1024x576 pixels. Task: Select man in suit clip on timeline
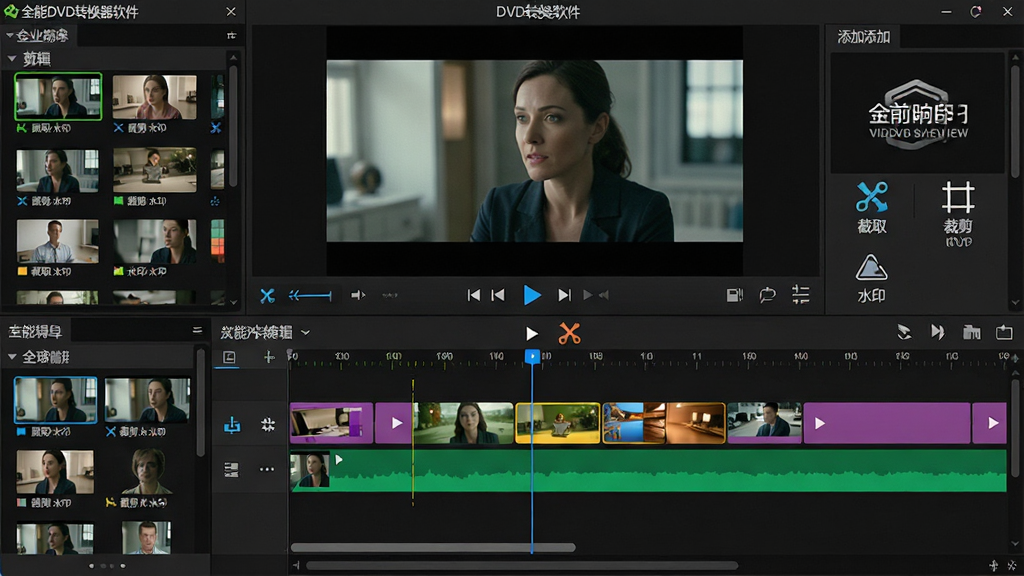[x=764, y=423]
